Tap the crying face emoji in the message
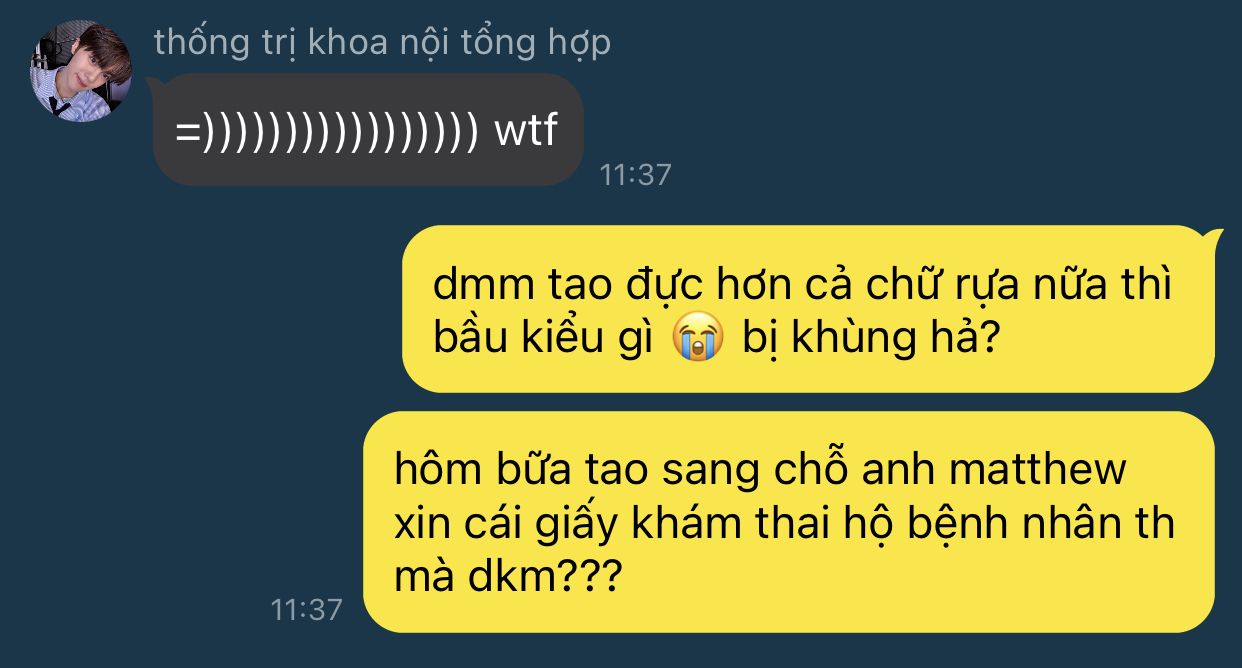This screenshot has width=1242, height=668. point(699,339)
